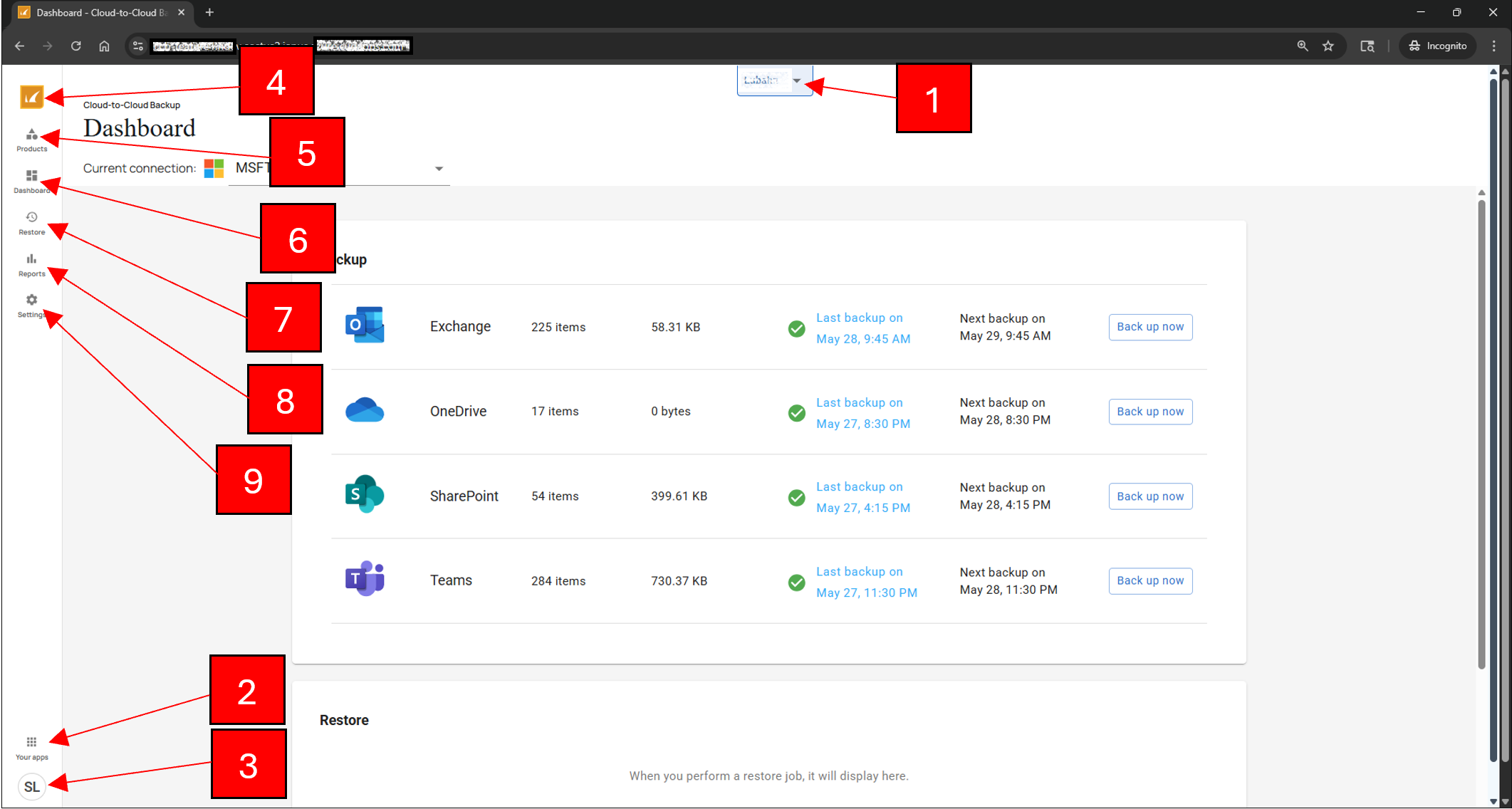Click '17 items' in OneDrive row
This screenshot has height=809, width=1512.
tap(555, 411)
